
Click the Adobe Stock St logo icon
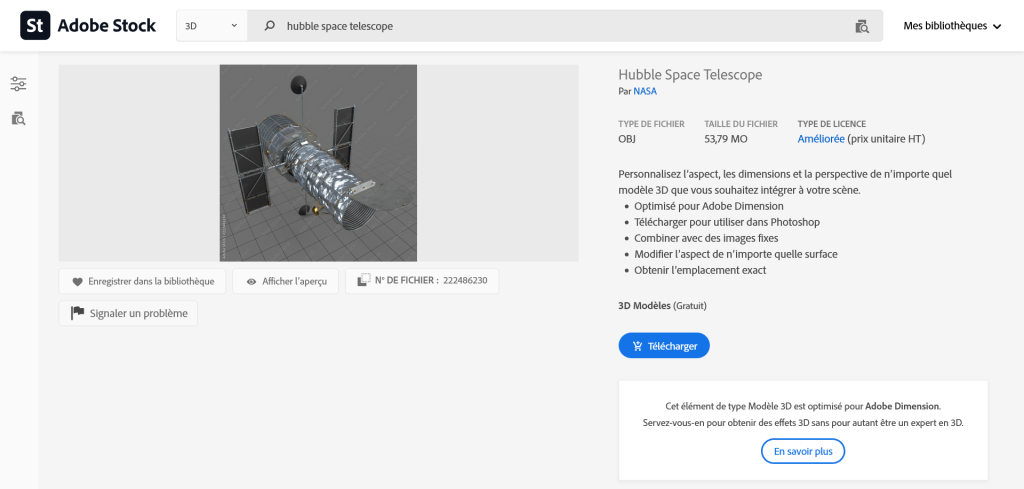coord(35,26)
